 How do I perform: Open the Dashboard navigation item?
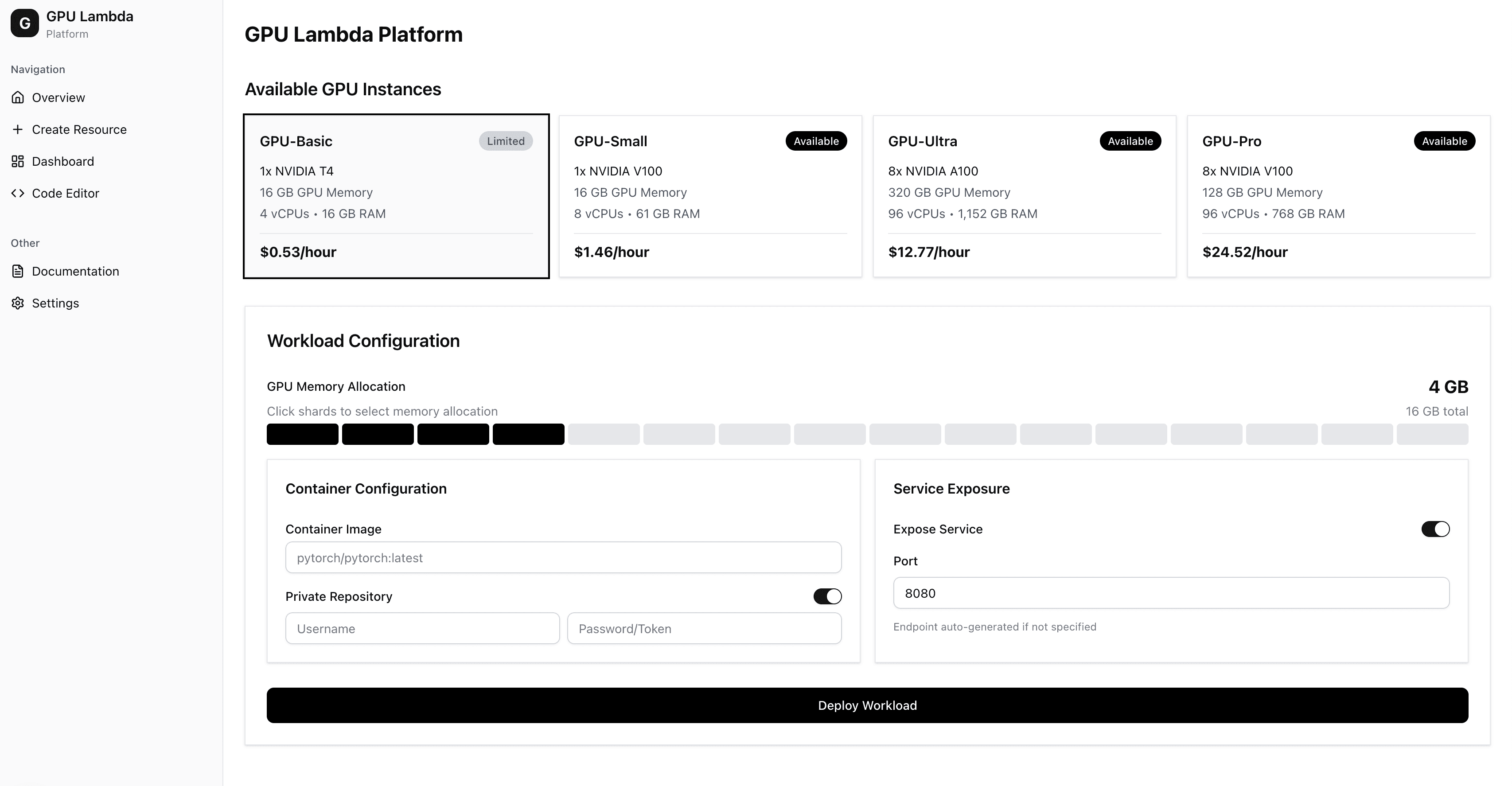(x=63, y=161)
